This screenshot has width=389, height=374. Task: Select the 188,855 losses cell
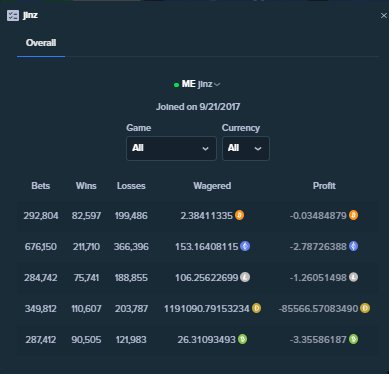[x=131, y=278]
